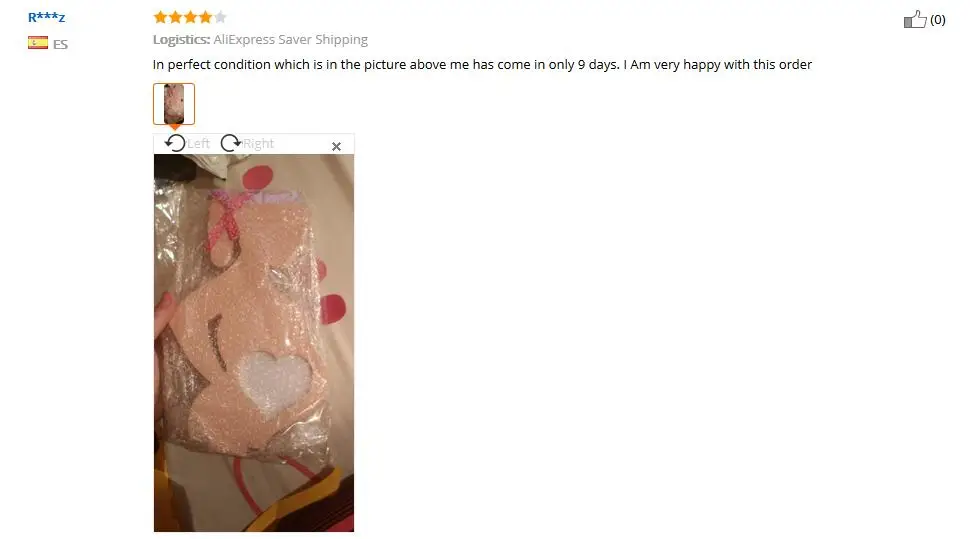Image resolution: width=970 pixels, height=539 pixels.
Task: Click the Spain flag icon
Action: pyautogui.click(x=38, y=43)
